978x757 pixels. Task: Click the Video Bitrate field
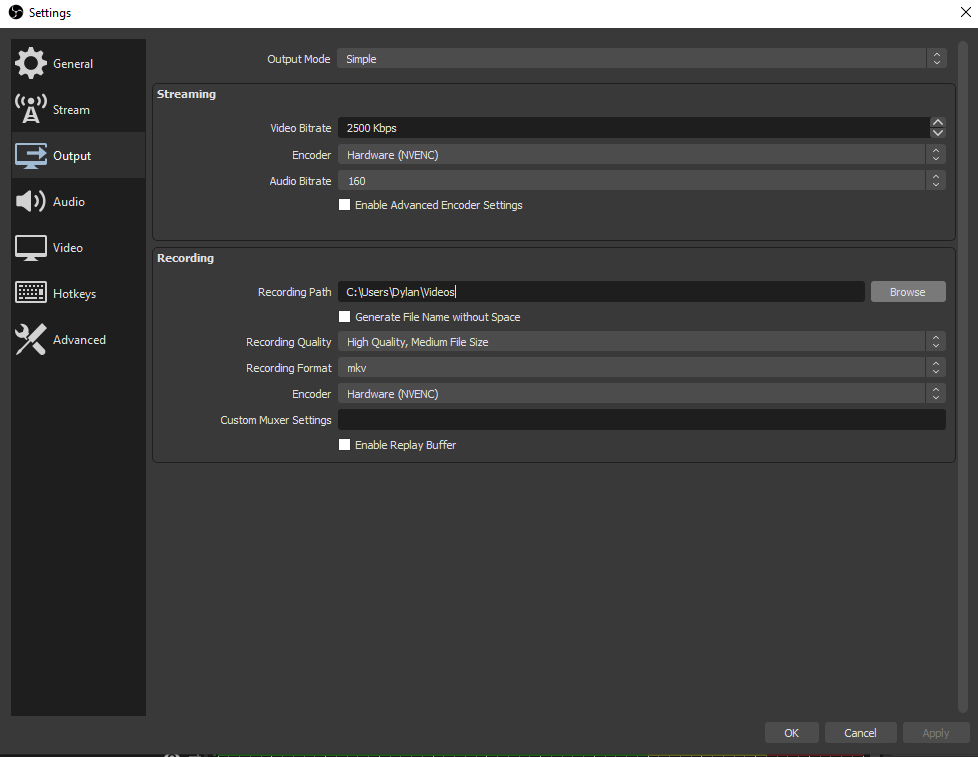pyautogui.click(x=634, y=128)
